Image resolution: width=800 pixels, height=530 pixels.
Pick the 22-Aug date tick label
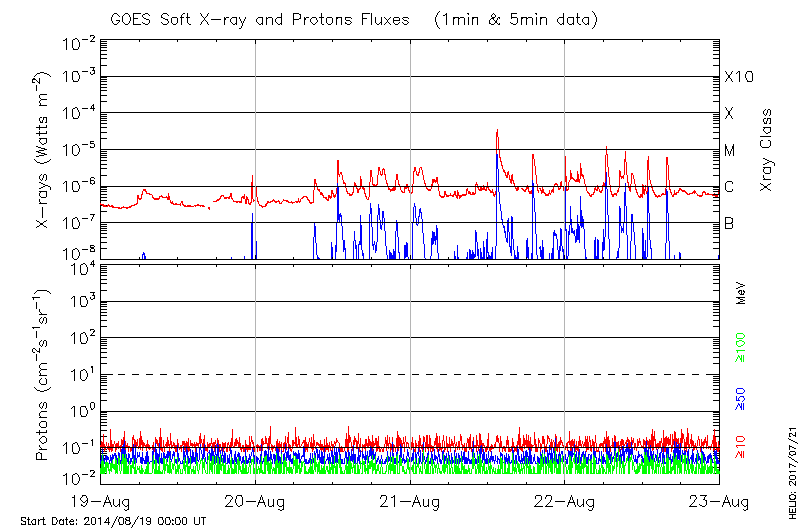(x=564, y=501)
